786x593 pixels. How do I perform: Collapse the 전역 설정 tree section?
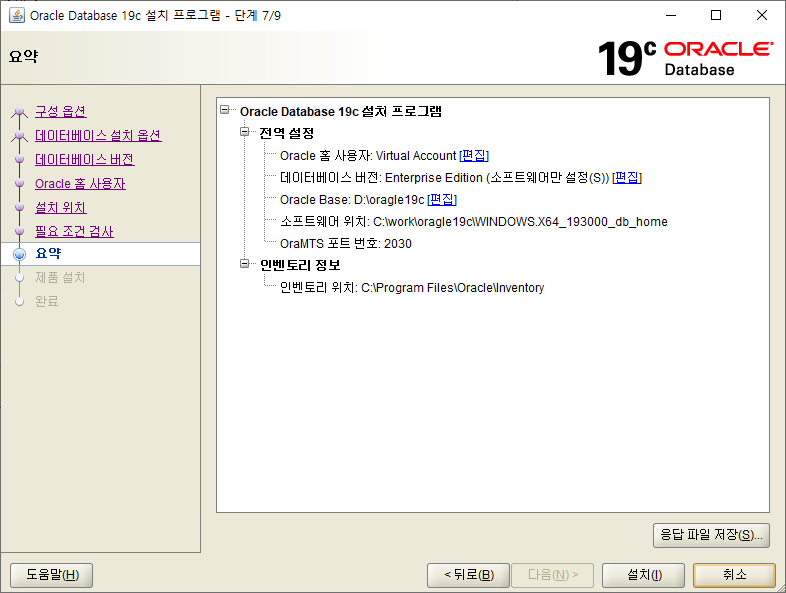245,132
